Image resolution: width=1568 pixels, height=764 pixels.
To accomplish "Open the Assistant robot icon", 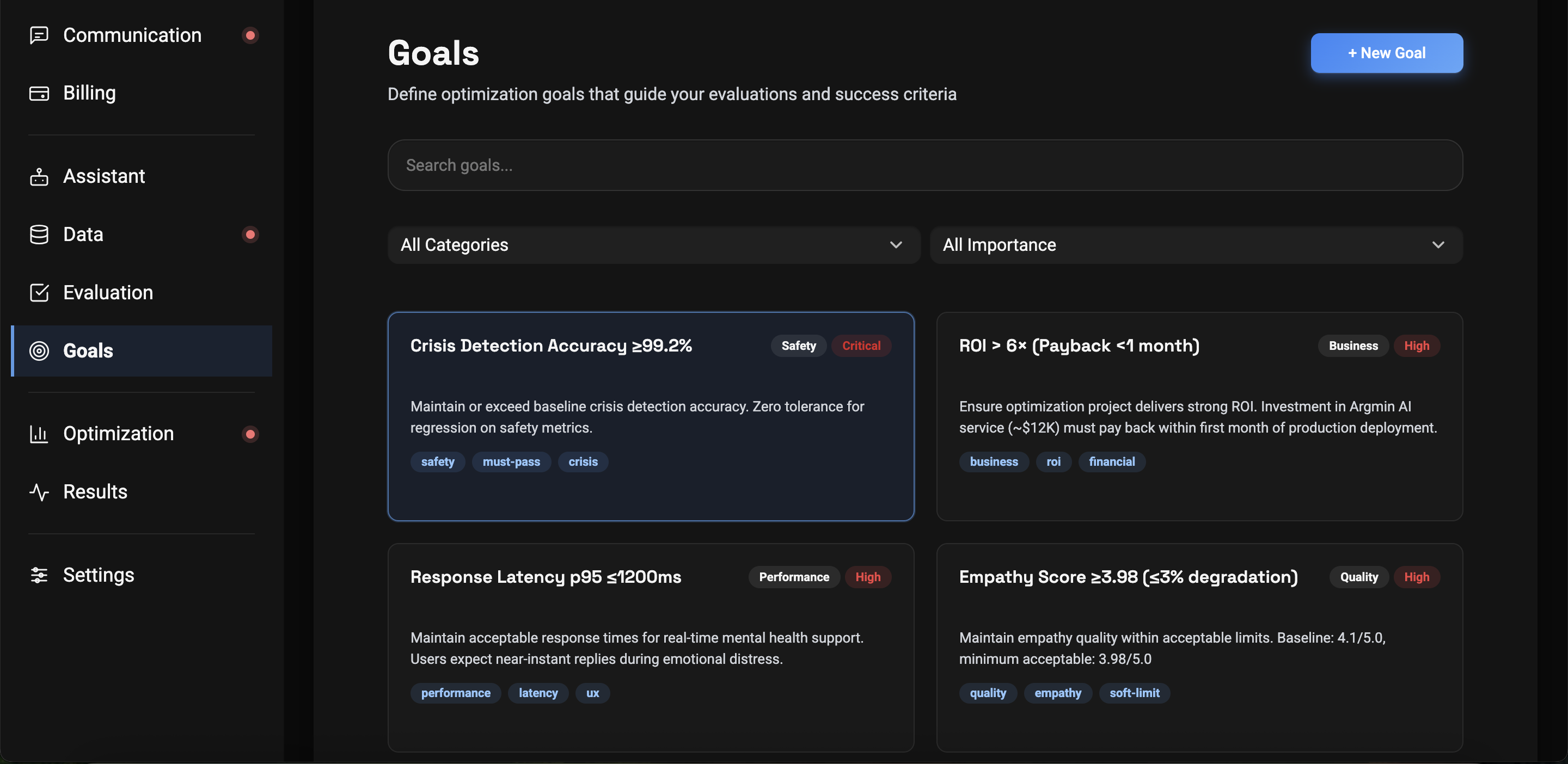I will (x=39, y=176).
